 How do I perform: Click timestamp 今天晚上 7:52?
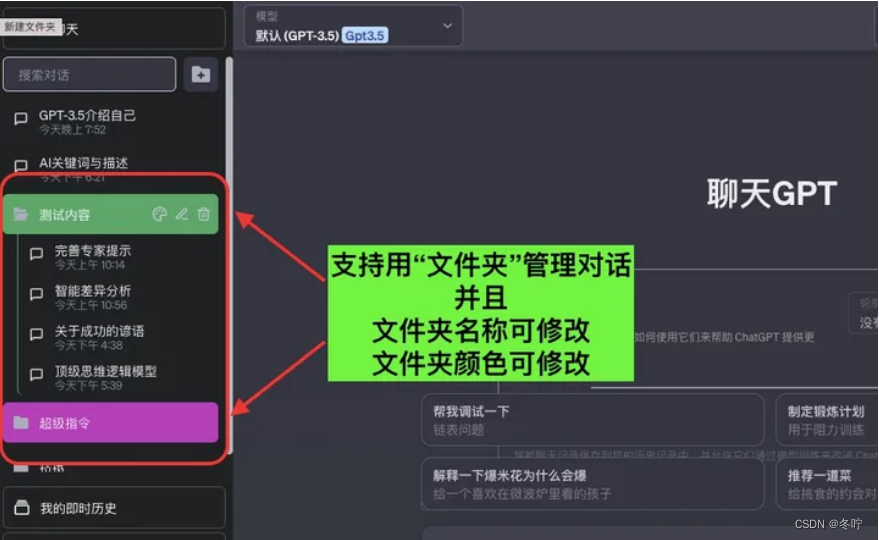point(72,130)
